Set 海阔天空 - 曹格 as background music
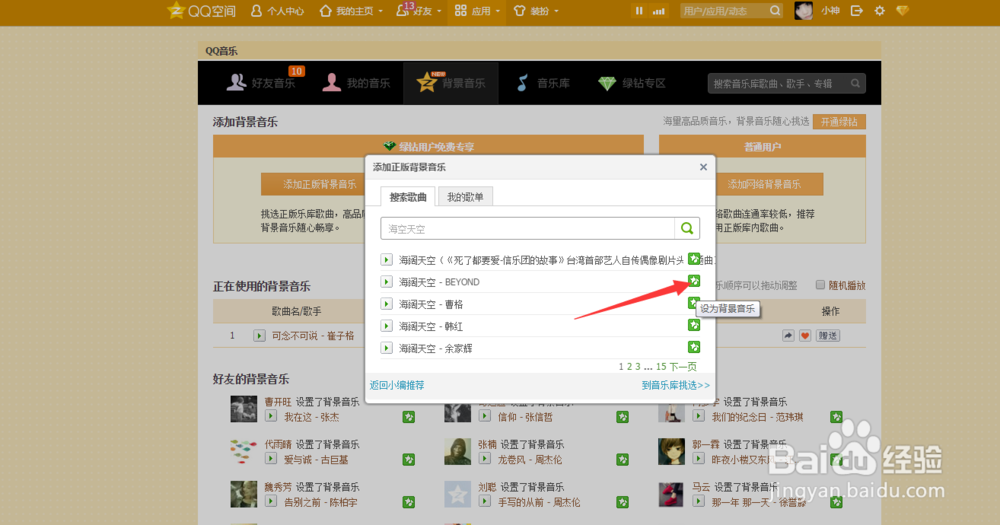 pyautogui.click(x=694, y=303)
